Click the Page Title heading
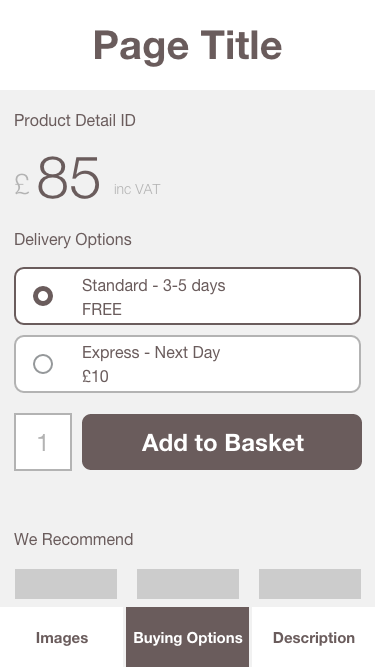 click(x=188, y=46)
